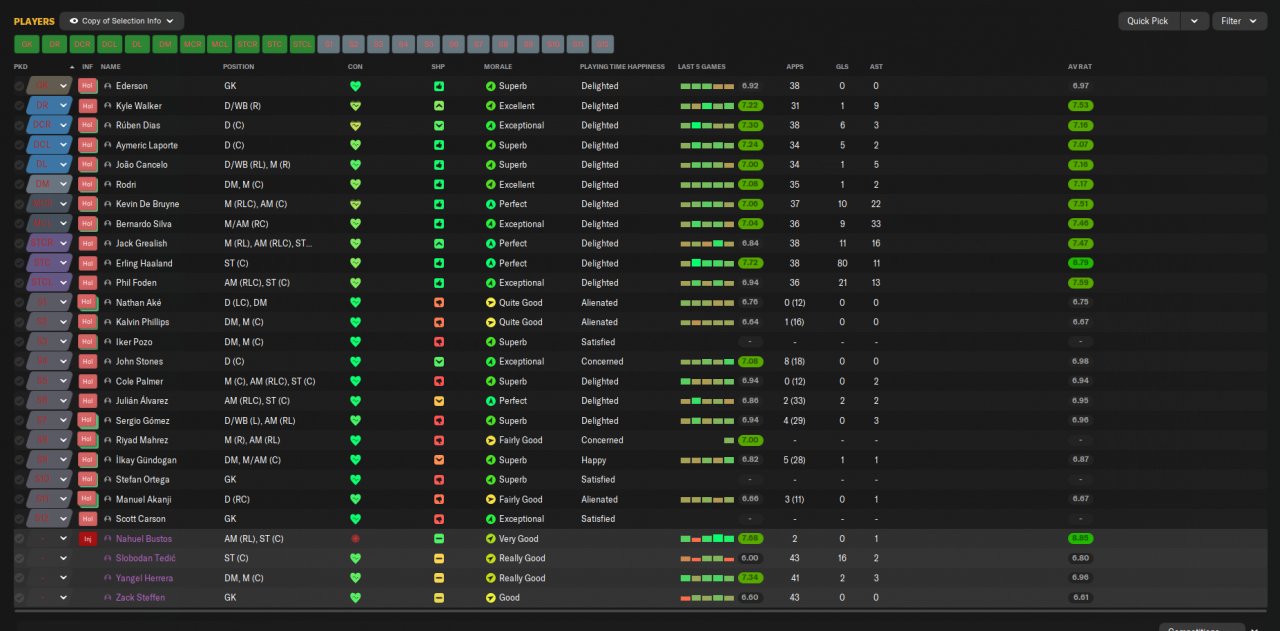Open the position dropdown for Erling Haaland

64,263
